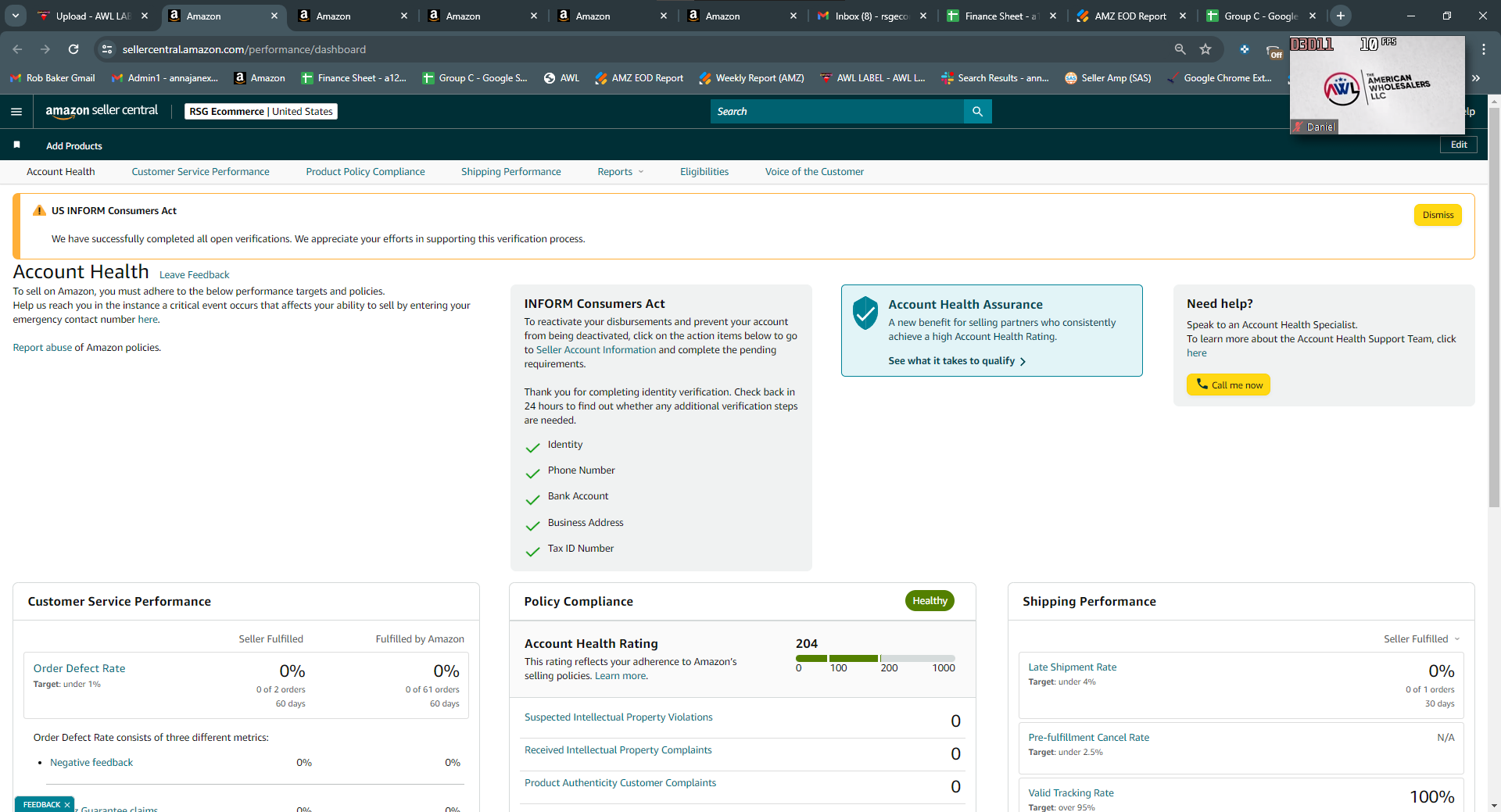Image resolution: width=1501 pixels, height=812 pixels.
Task: Open the Product Policy Compliance menu tab
Action: click(365, 172)
